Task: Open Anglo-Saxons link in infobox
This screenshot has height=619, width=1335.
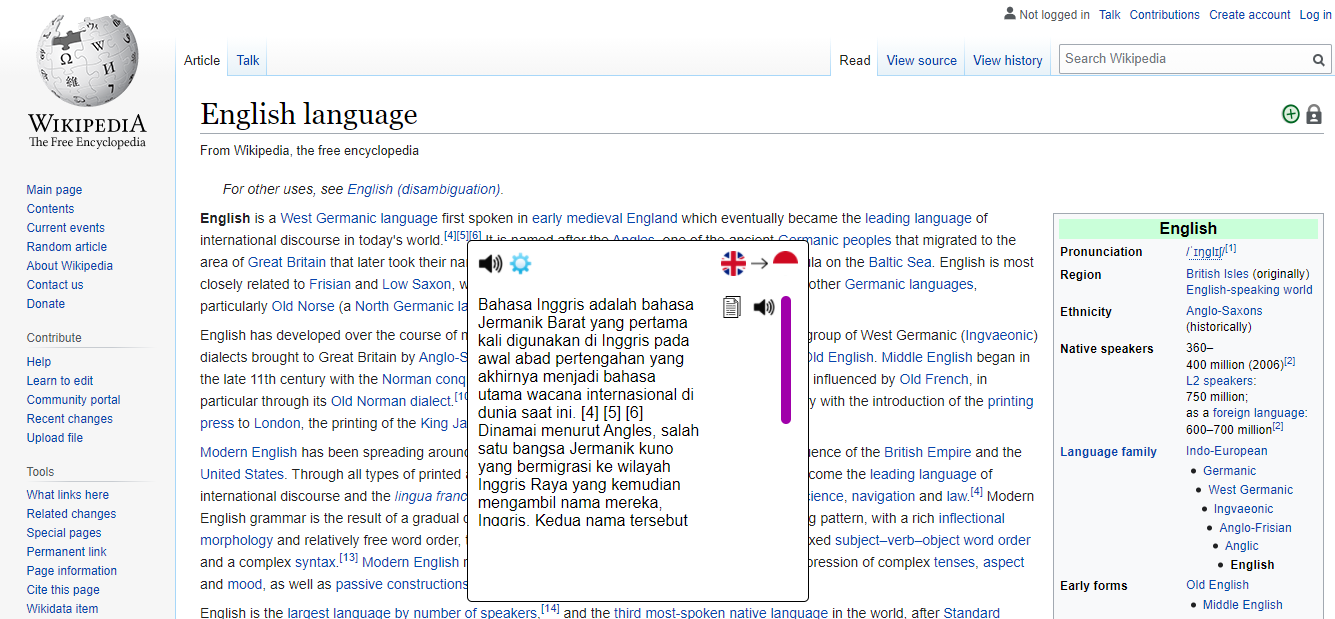Action: click(1224, 311)
